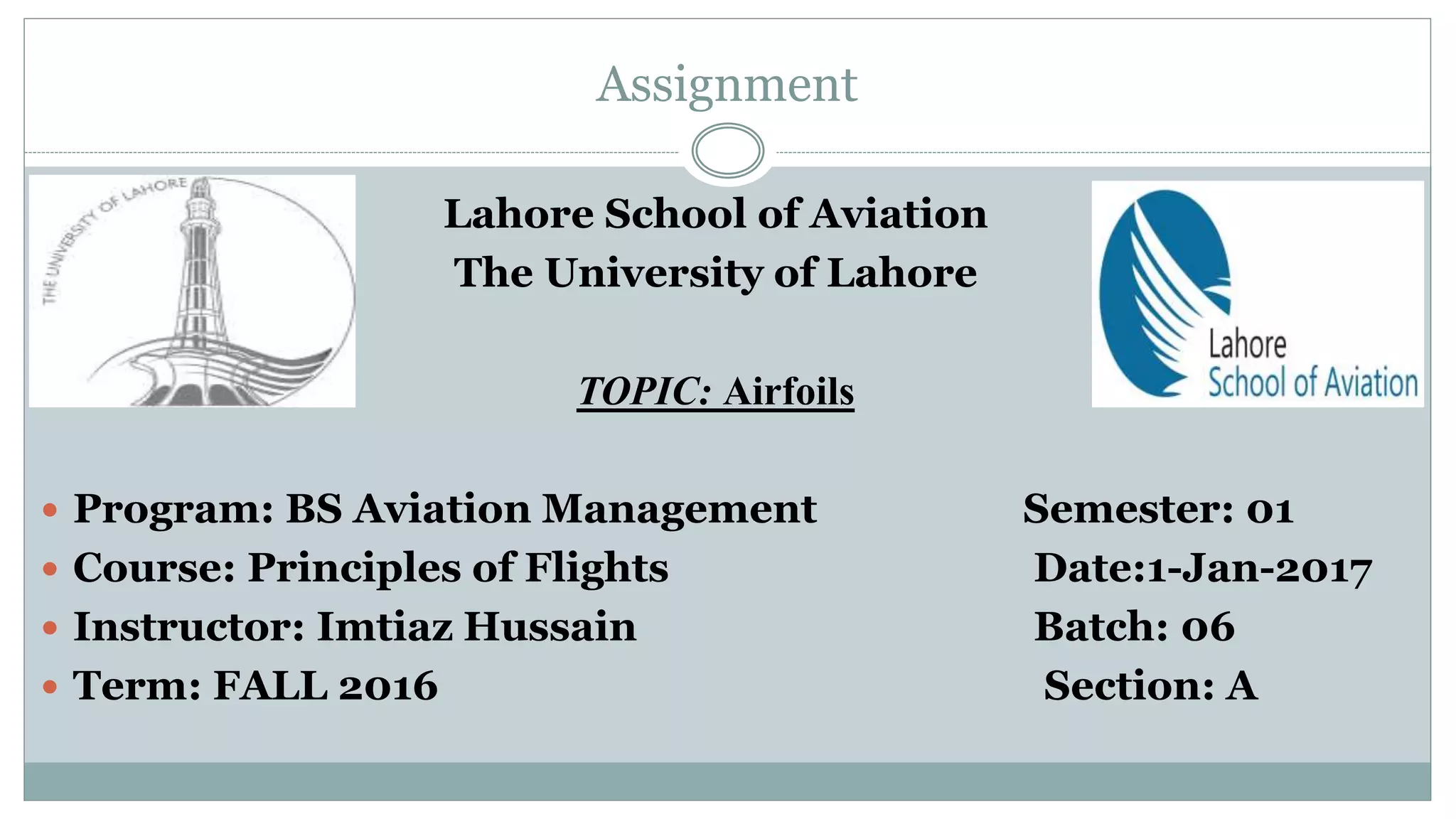Click the underlined TOPIC: Airfoils text
The width and height of the screenshot is (1456, 819).
[x=715, y=392]
